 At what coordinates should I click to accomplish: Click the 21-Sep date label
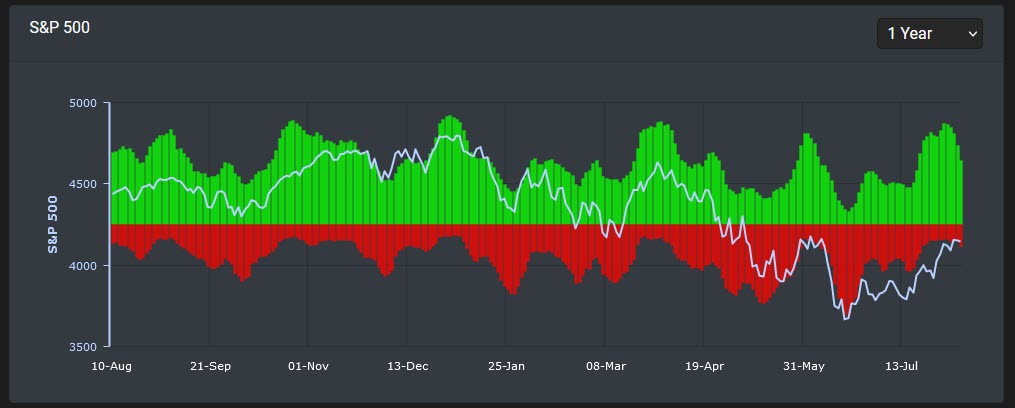(210, 367)
